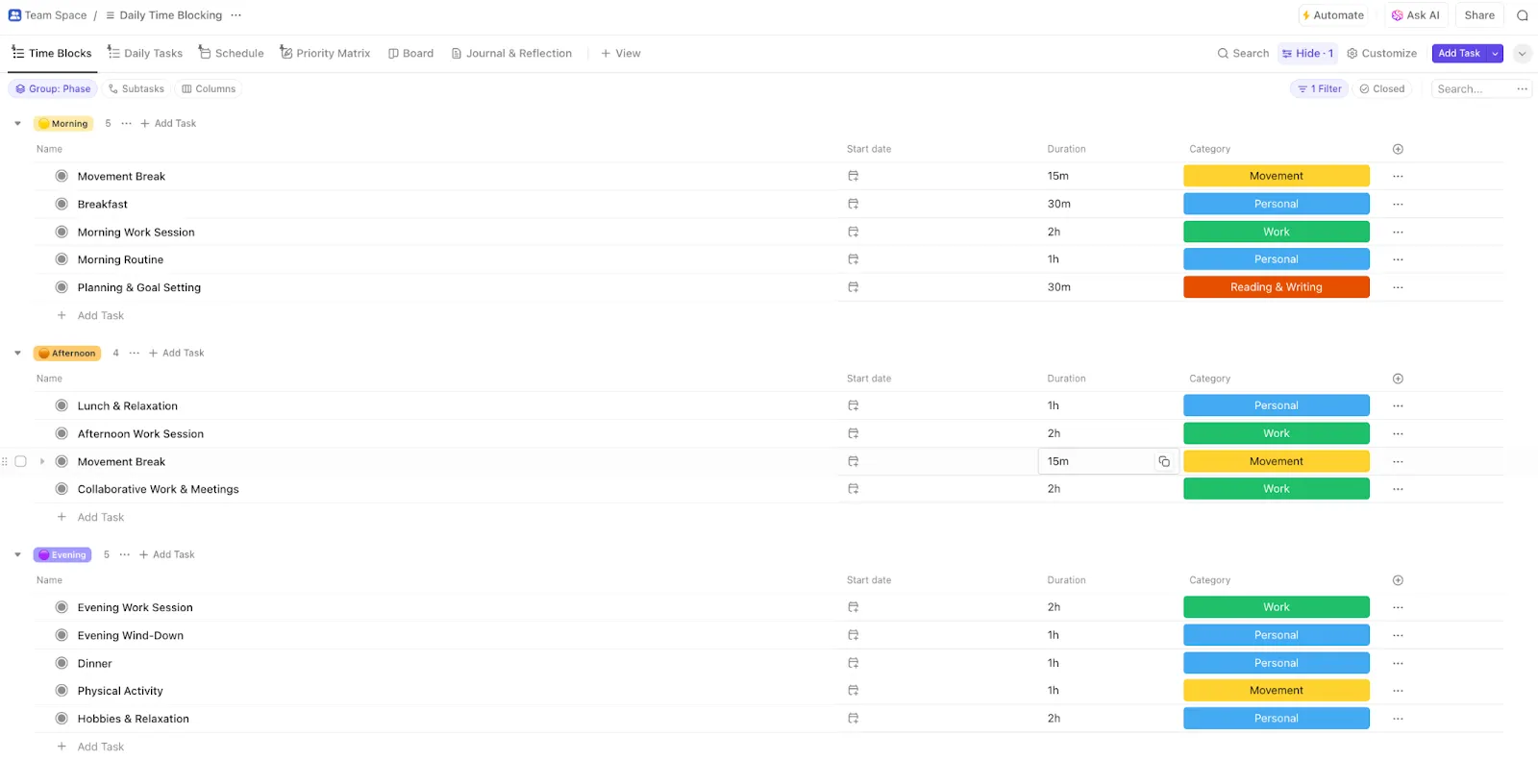Viewport: 1538px width, 784px height.
Task: Click the orange Reading & Writing category label
Action: [x=1277, y=287]
